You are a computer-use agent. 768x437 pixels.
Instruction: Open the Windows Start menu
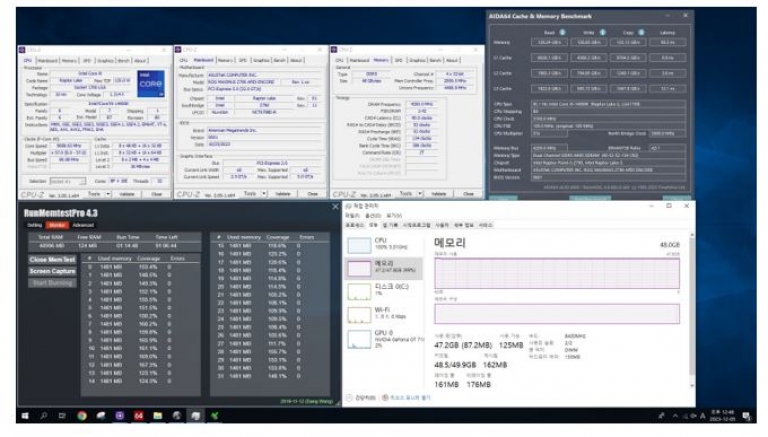point(25,415)
